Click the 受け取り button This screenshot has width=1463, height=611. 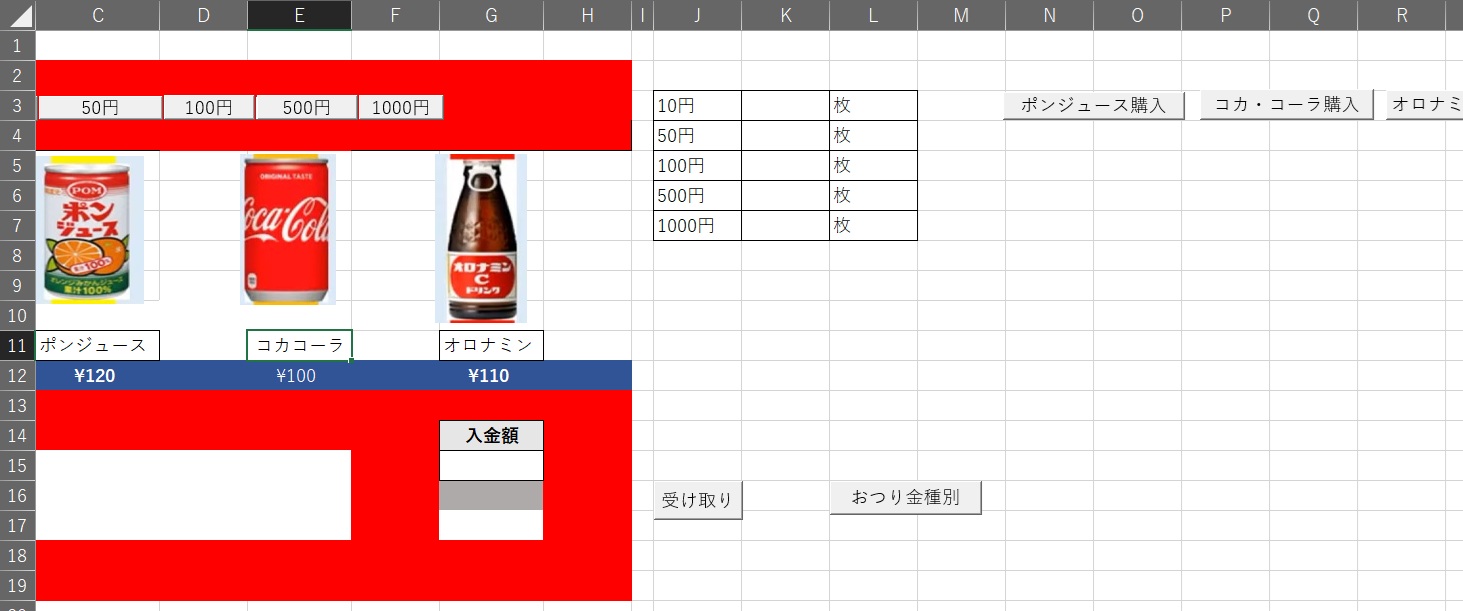[697, 500]
